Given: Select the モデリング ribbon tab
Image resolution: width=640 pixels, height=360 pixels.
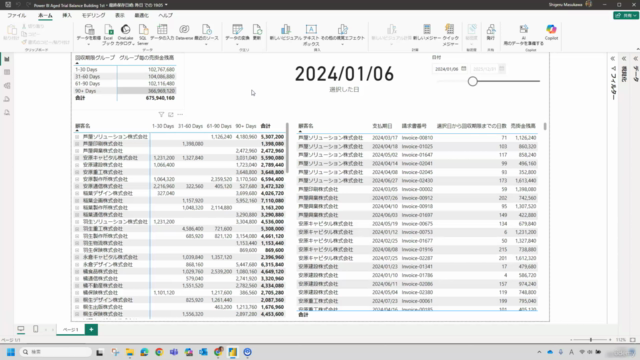Looking at the screenshot, I should pos(93,16).
